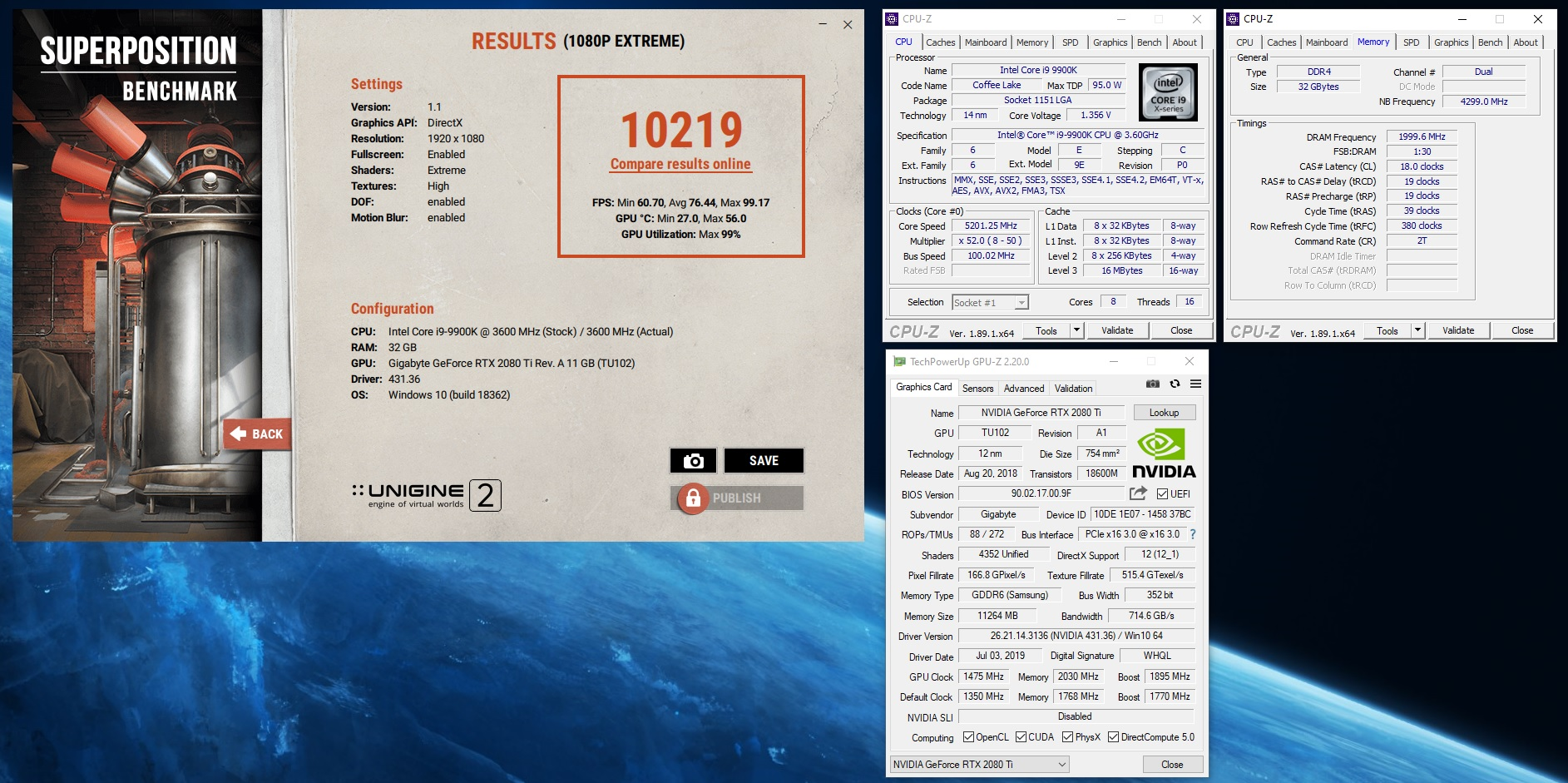Click the BIOS Version field 90.02.17.00.9F
This screenshot has height=783, width=1568.
pyautogui.click(x=1041, y=493)
